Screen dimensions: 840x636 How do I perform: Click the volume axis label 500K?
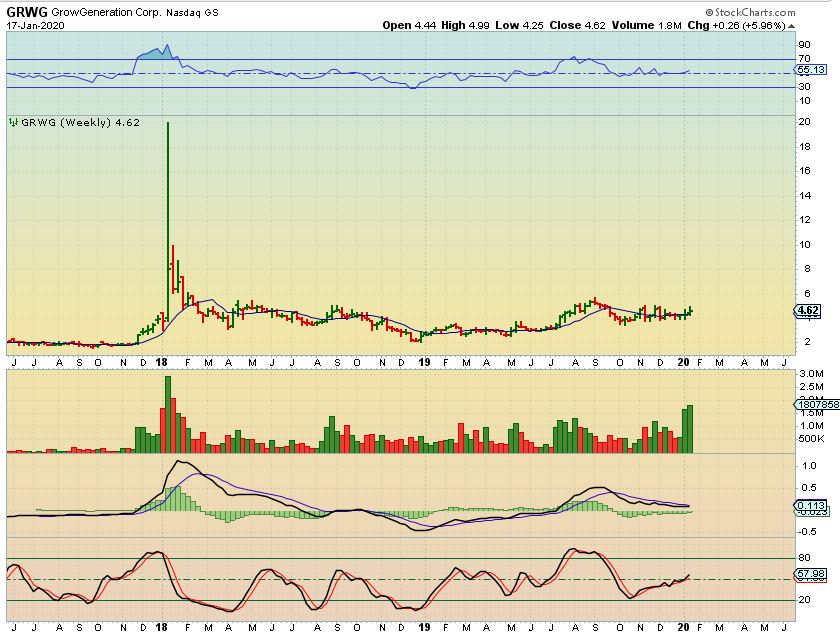[811, 439]
